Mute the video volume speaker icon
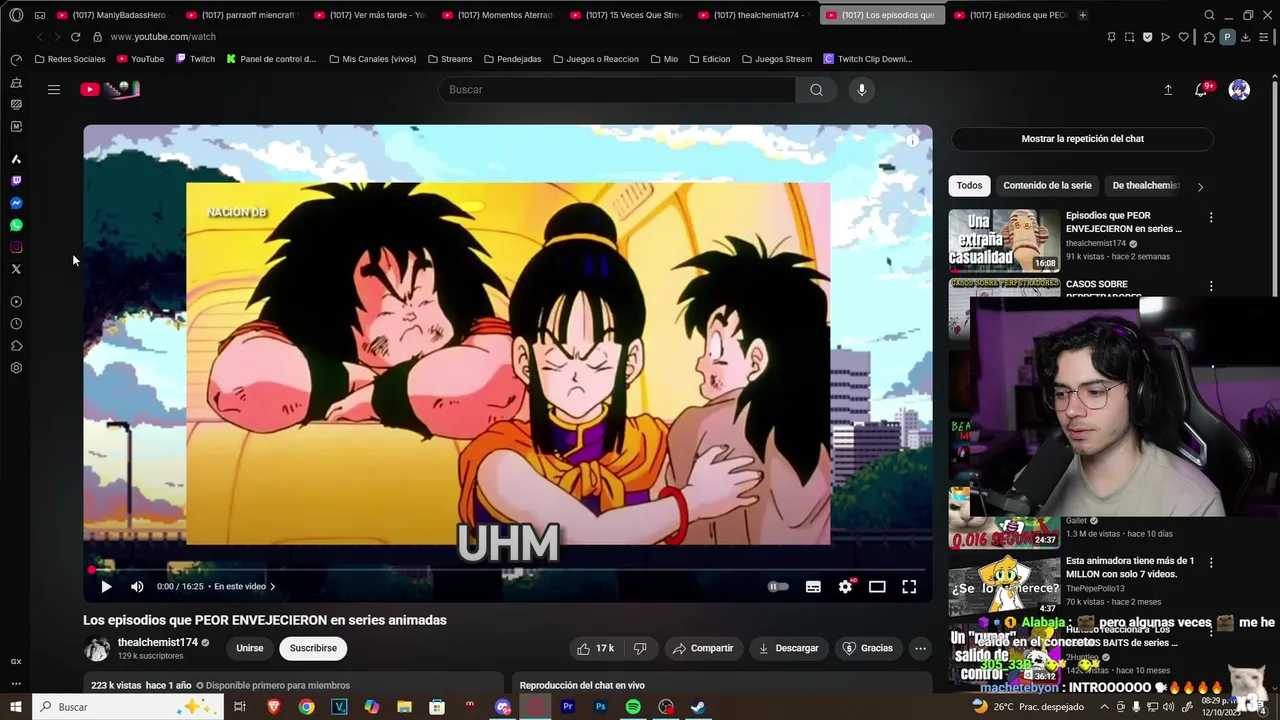The height and width of the screenshot is (720, 1280). coord(137,587)
